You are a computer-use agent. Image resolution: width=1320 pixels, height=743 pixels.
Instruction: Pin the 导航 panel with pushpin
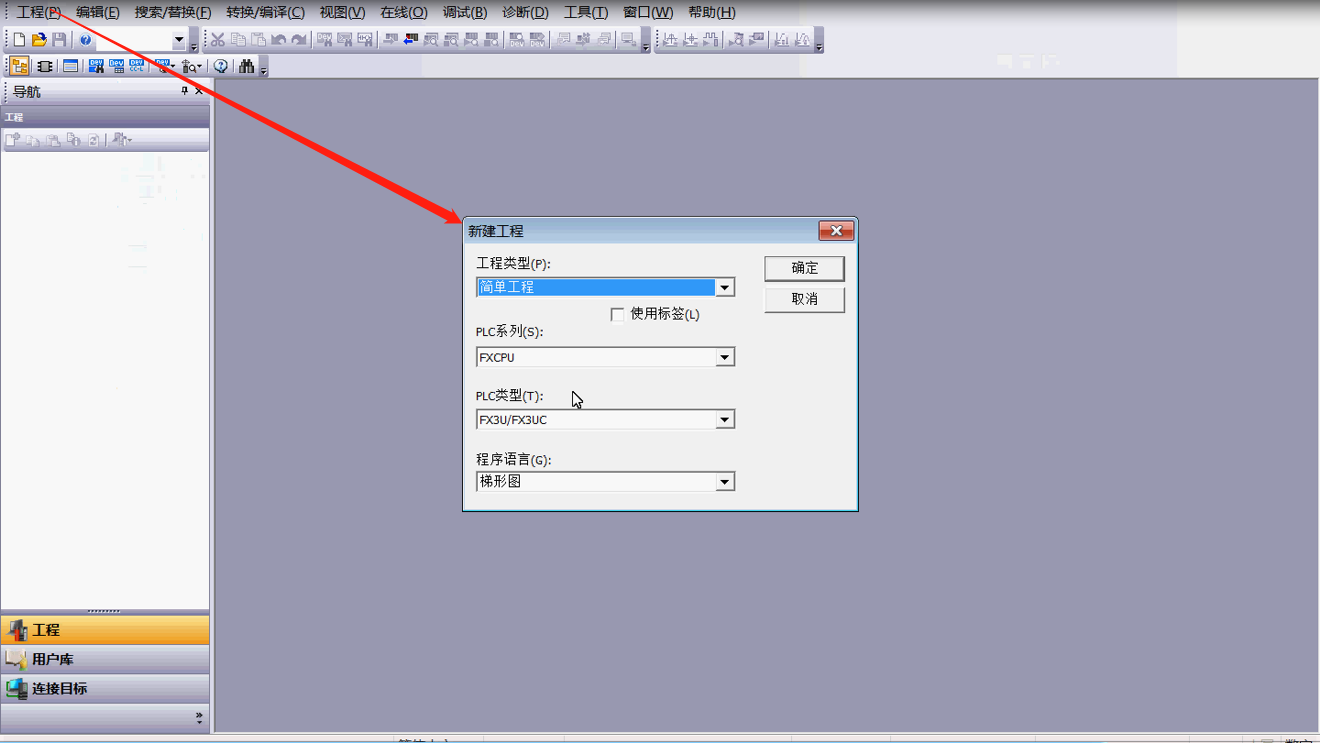click(x=184, y=91)
